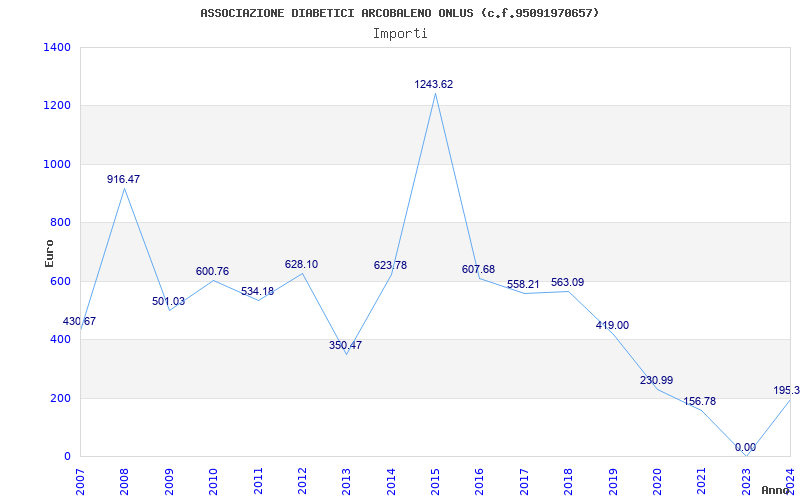This screenshot has width=800, height=500.
Task: Click x-axis year 2009
Action: click(x=169, y=482)
